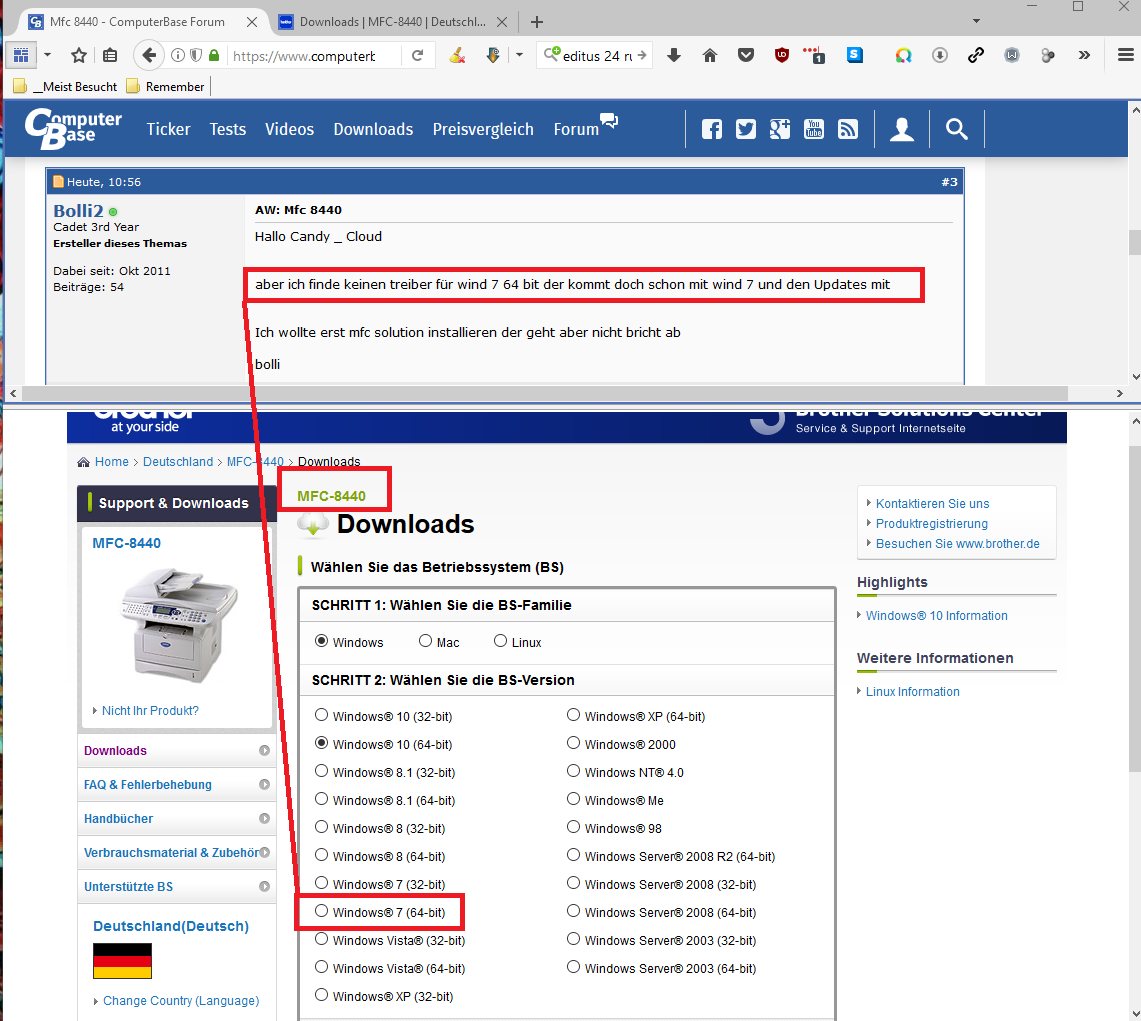
Task: Open ComputerBase YouTube icon
Action: coord(814,130)
